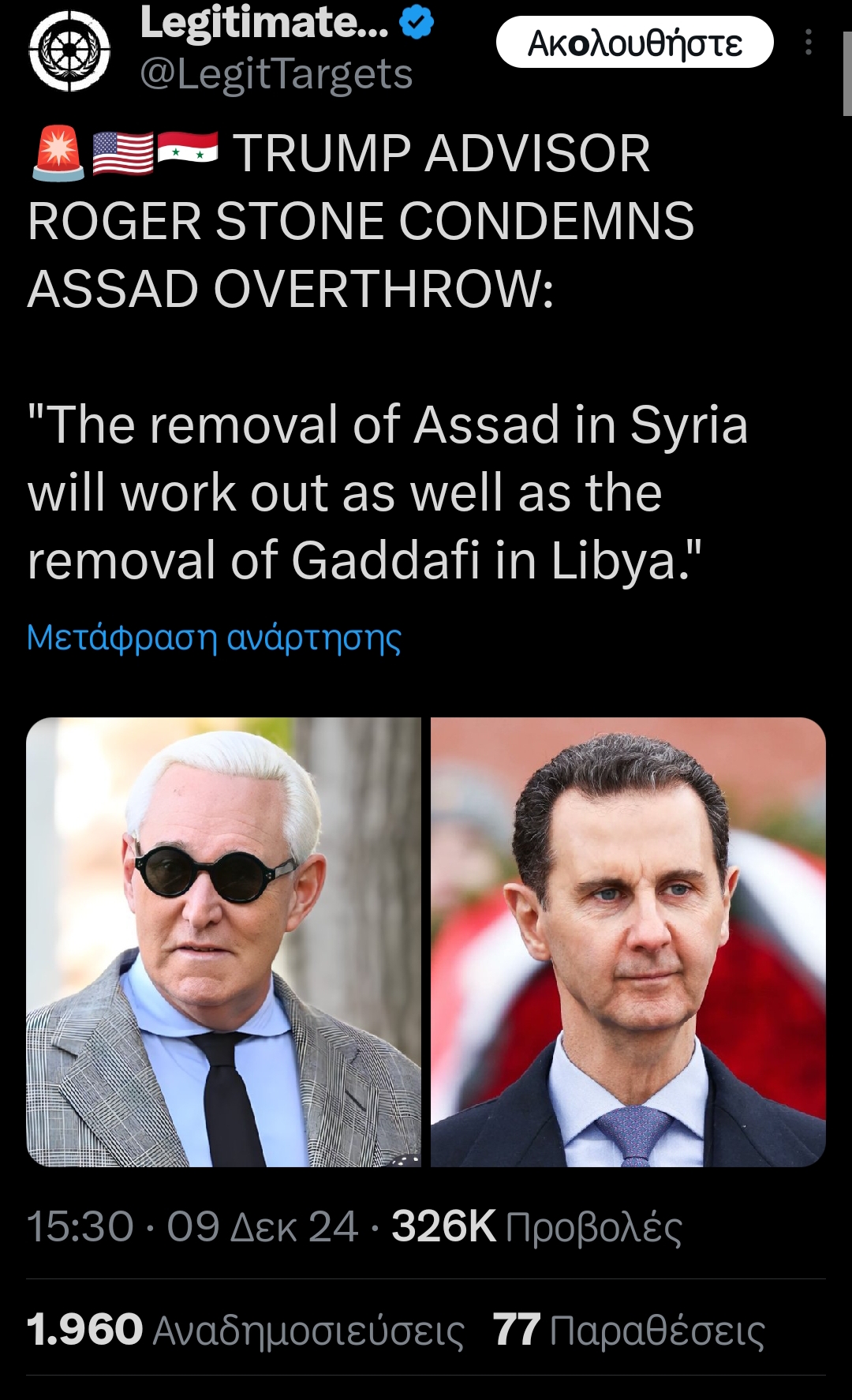
Task: Open the Legitimate Targets profile avatar
Action: (69, 51)
